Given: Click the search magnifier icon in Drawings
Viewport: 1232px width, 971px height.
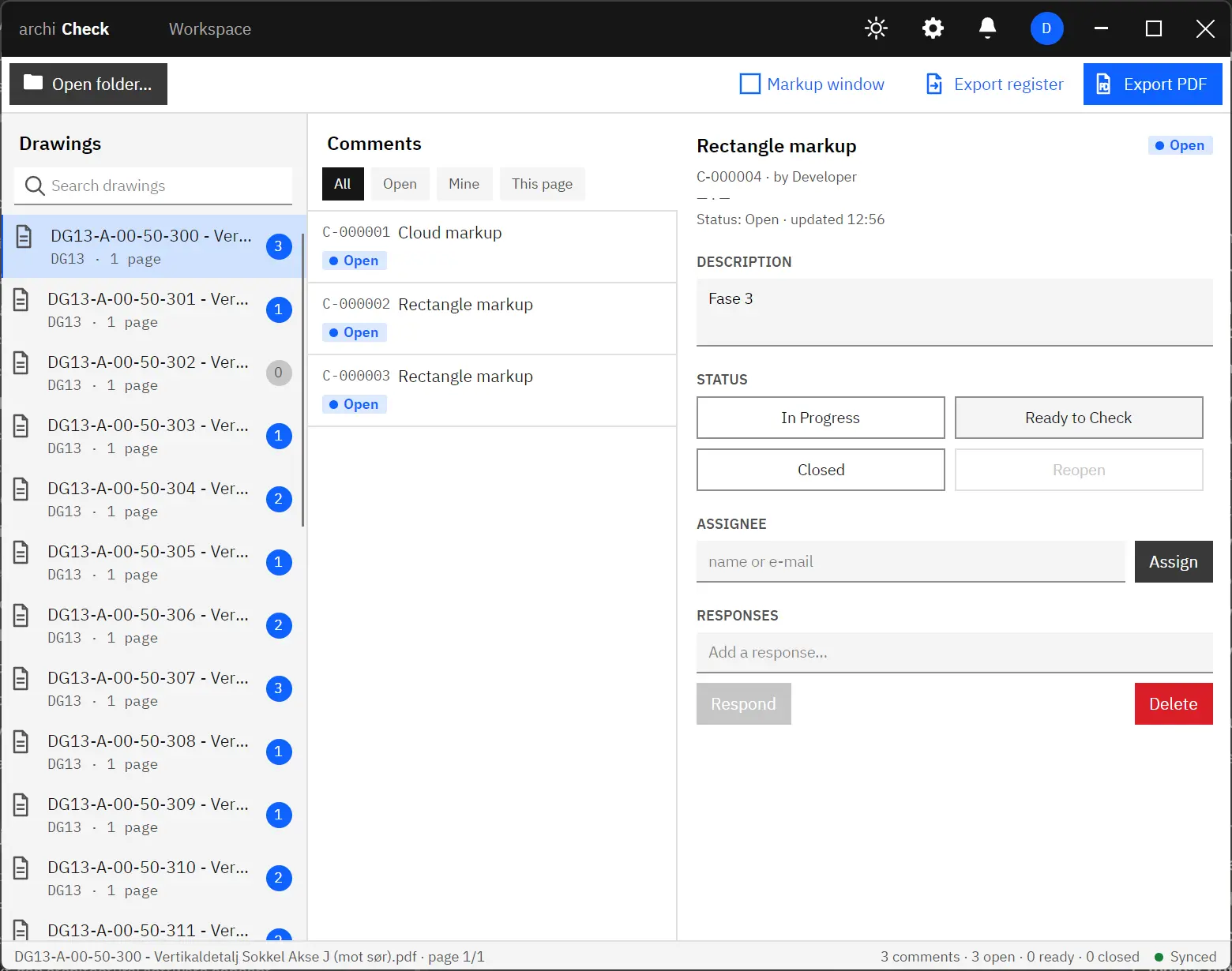Looking at the screenshot, I should [35, 186].
